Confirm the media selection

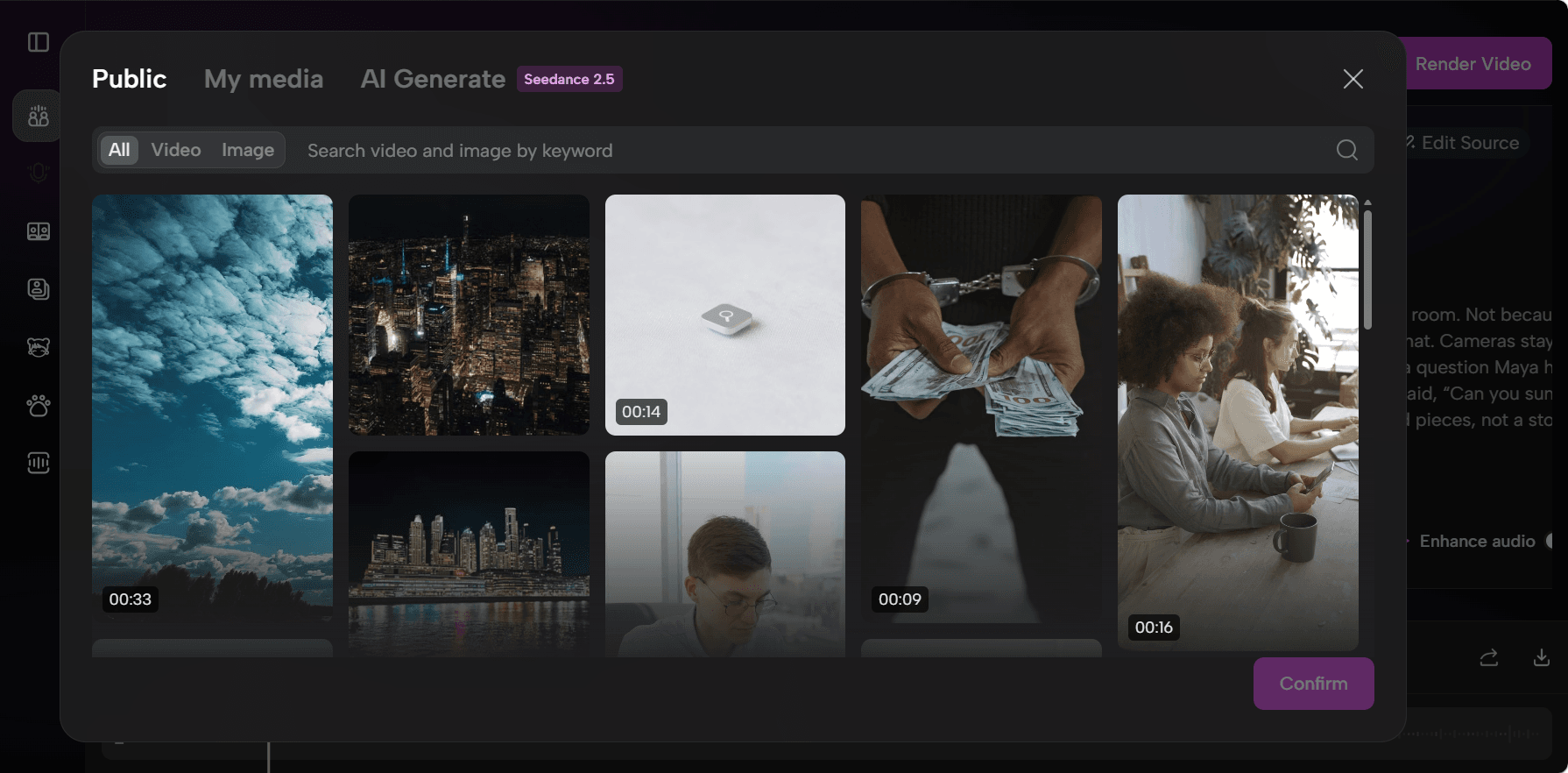tap(1314, 684)
